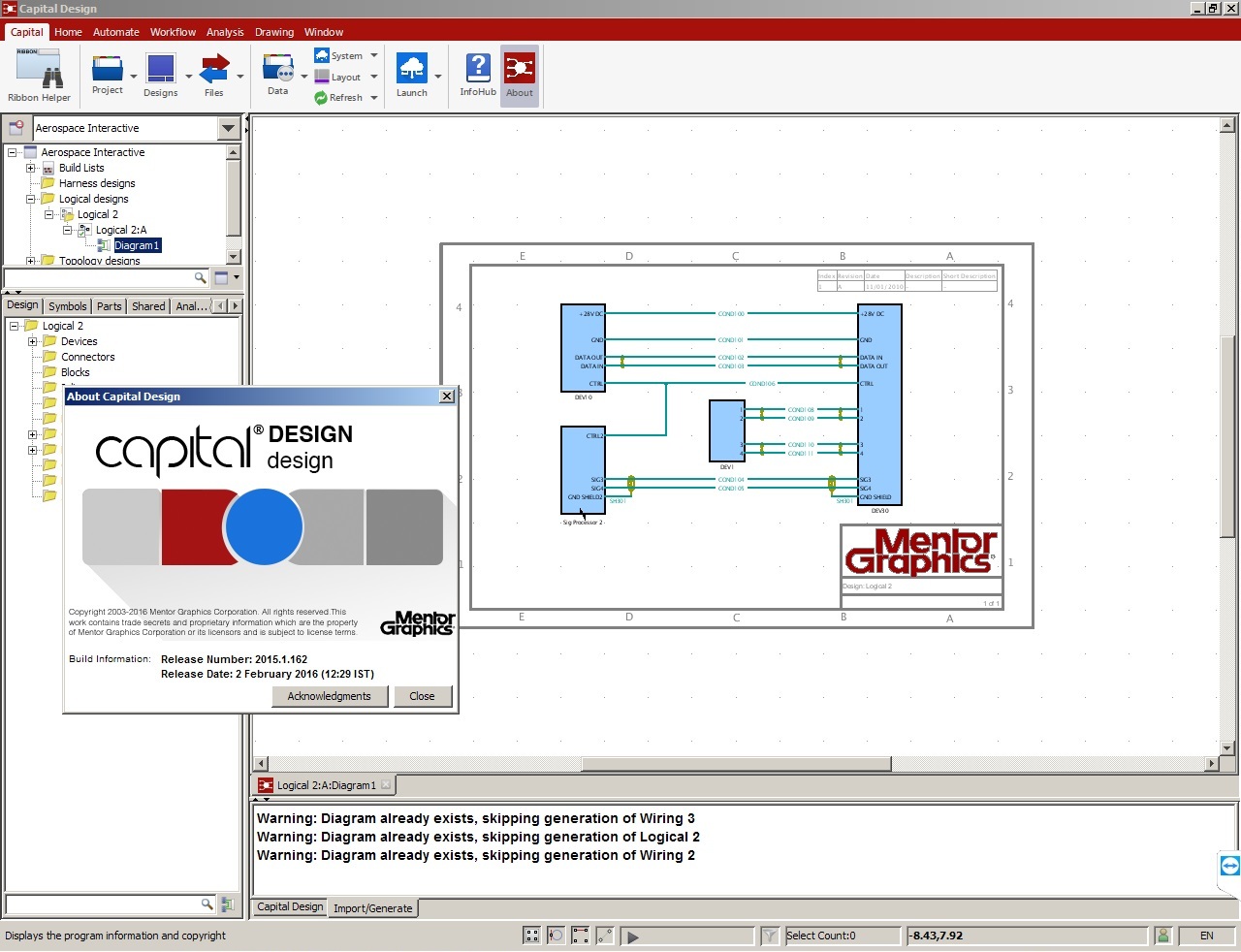Click the filter funnel icon in the status bar
Screen dimensions: 1241x952
(x=770, y=936)
